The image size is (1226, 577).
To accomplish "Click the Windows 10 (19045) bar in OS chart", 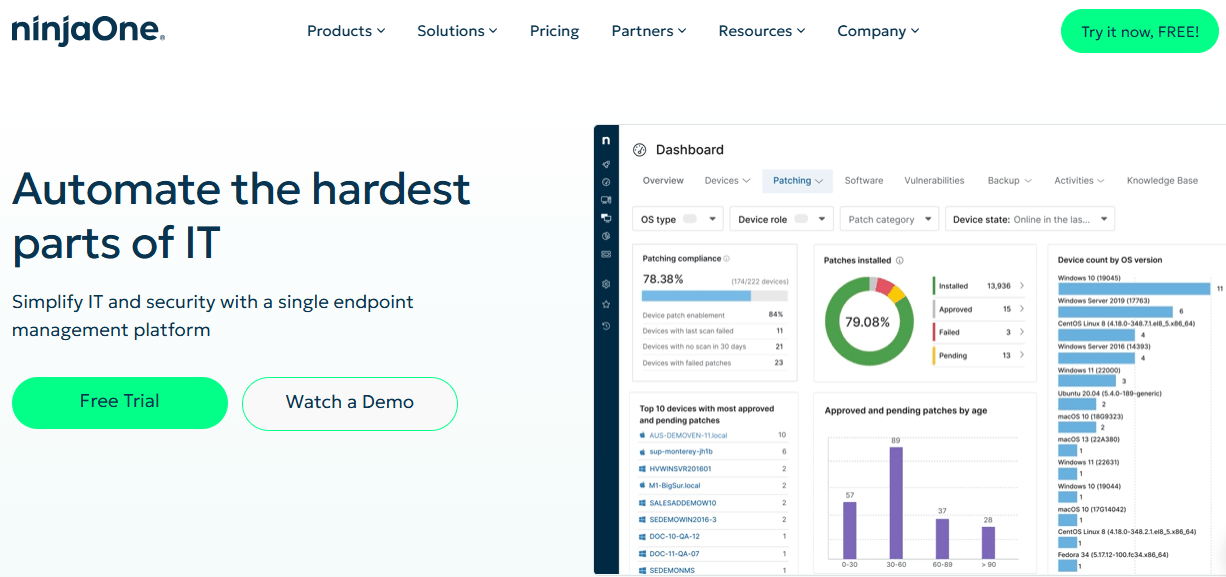I will click(x=1134, y=289).
